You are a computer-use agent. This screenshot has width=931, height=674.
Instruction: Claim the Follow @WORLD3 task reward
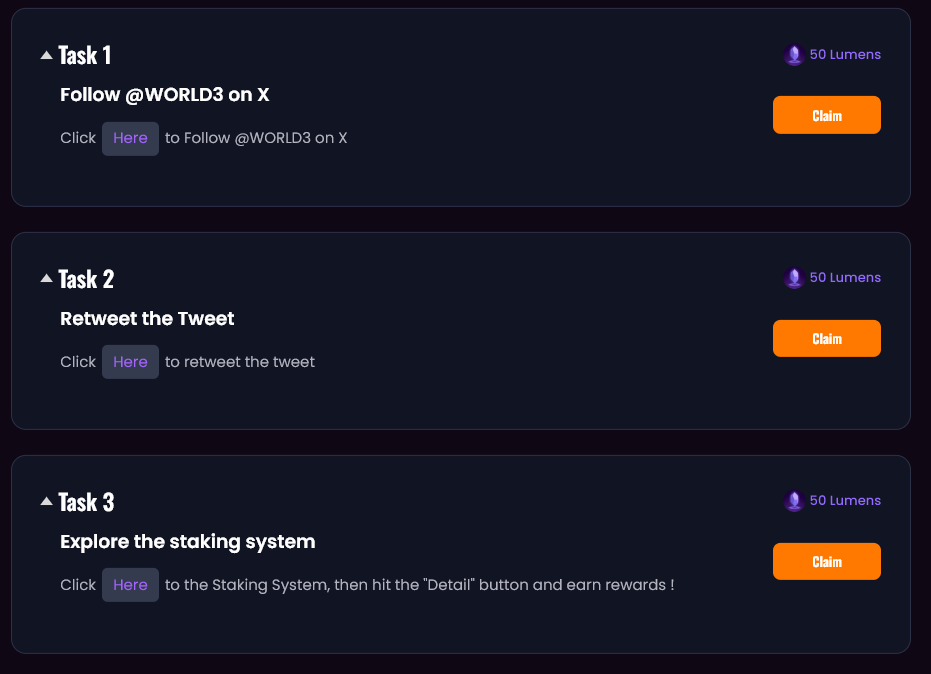tap(826, 115)
